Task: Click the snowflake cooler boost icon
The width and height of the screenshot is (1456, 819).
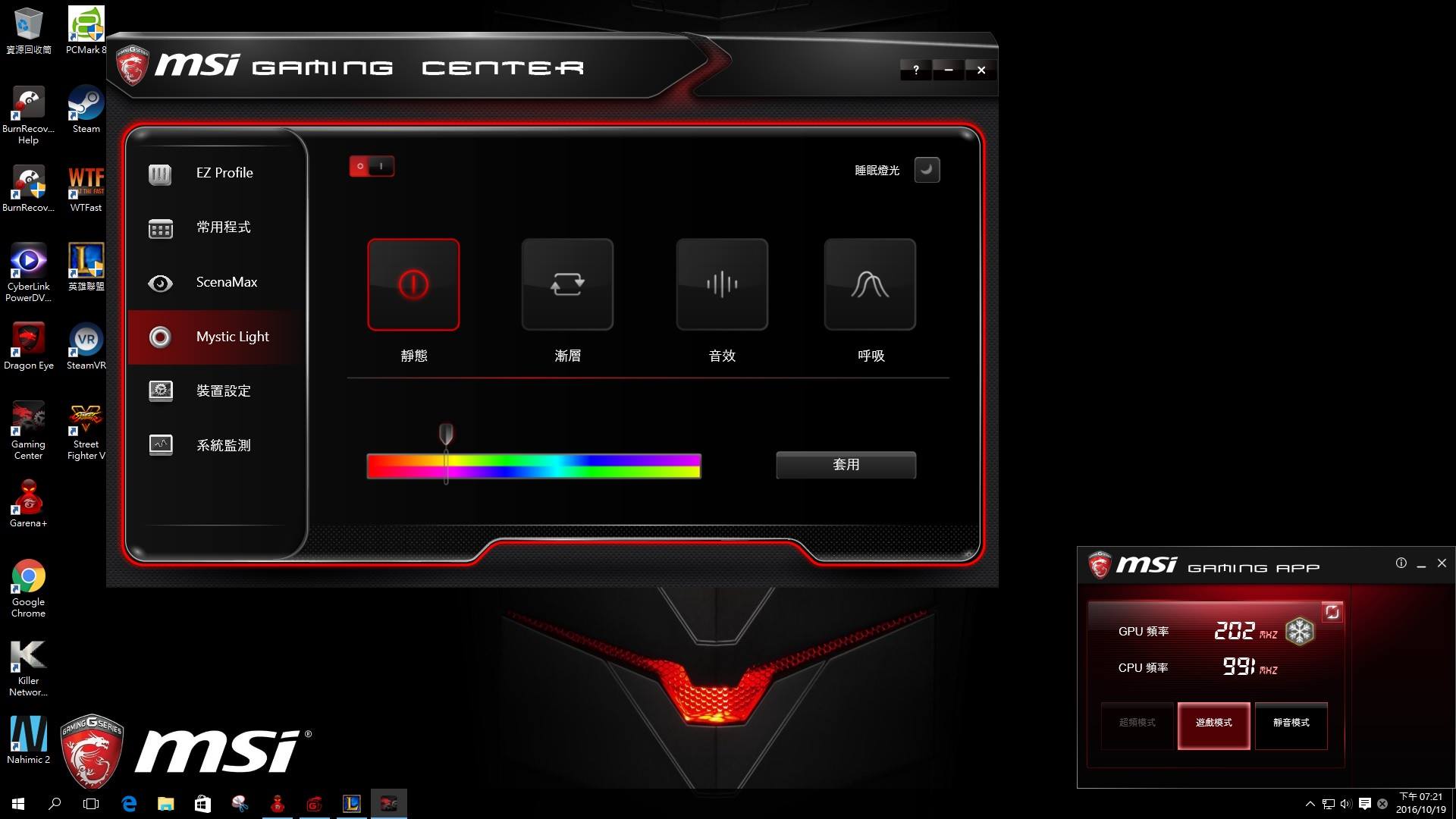Action: point(1300,631)
